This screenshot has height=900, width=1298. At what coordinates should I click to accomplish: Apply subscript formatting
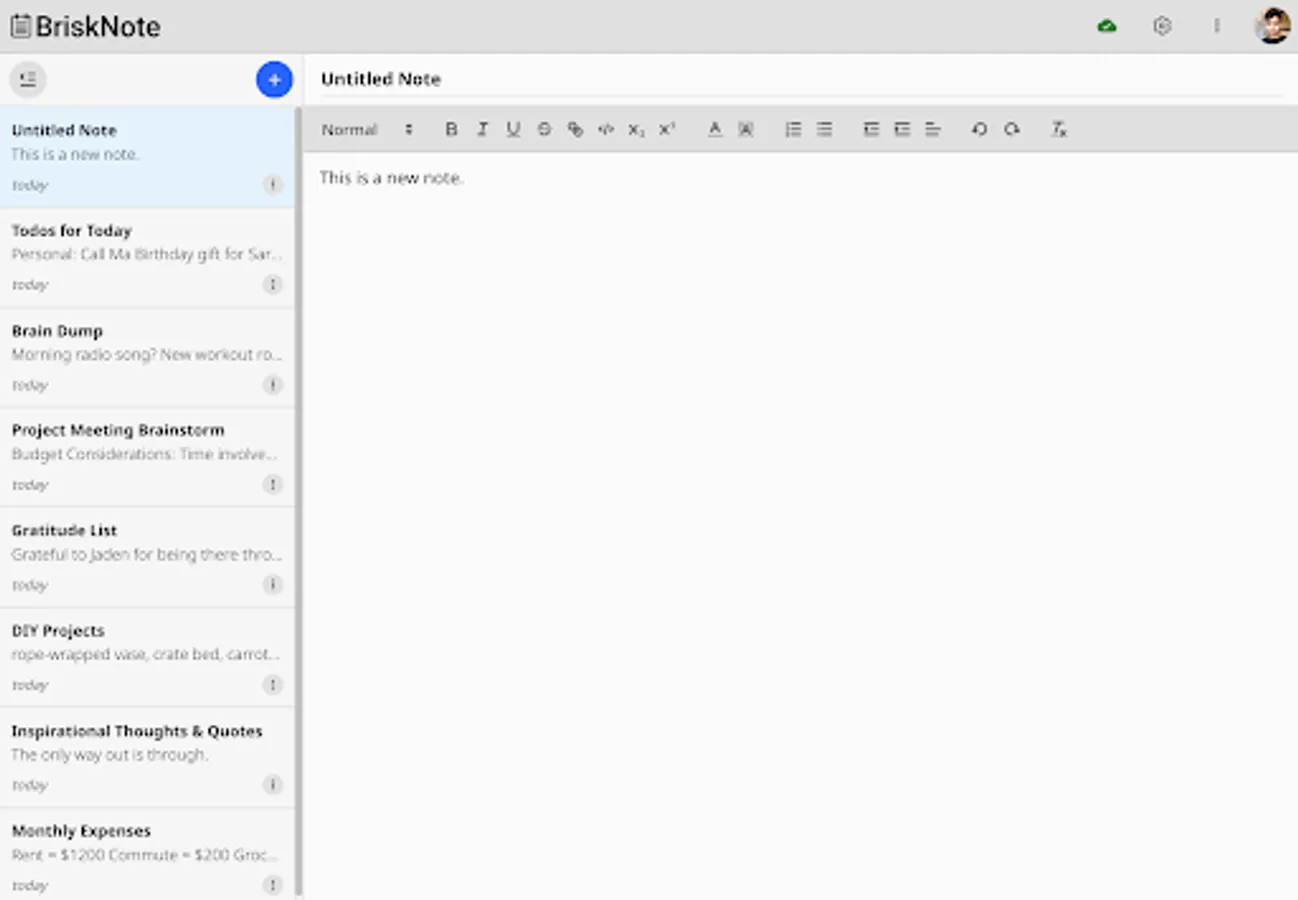click(x=635, y=129)
